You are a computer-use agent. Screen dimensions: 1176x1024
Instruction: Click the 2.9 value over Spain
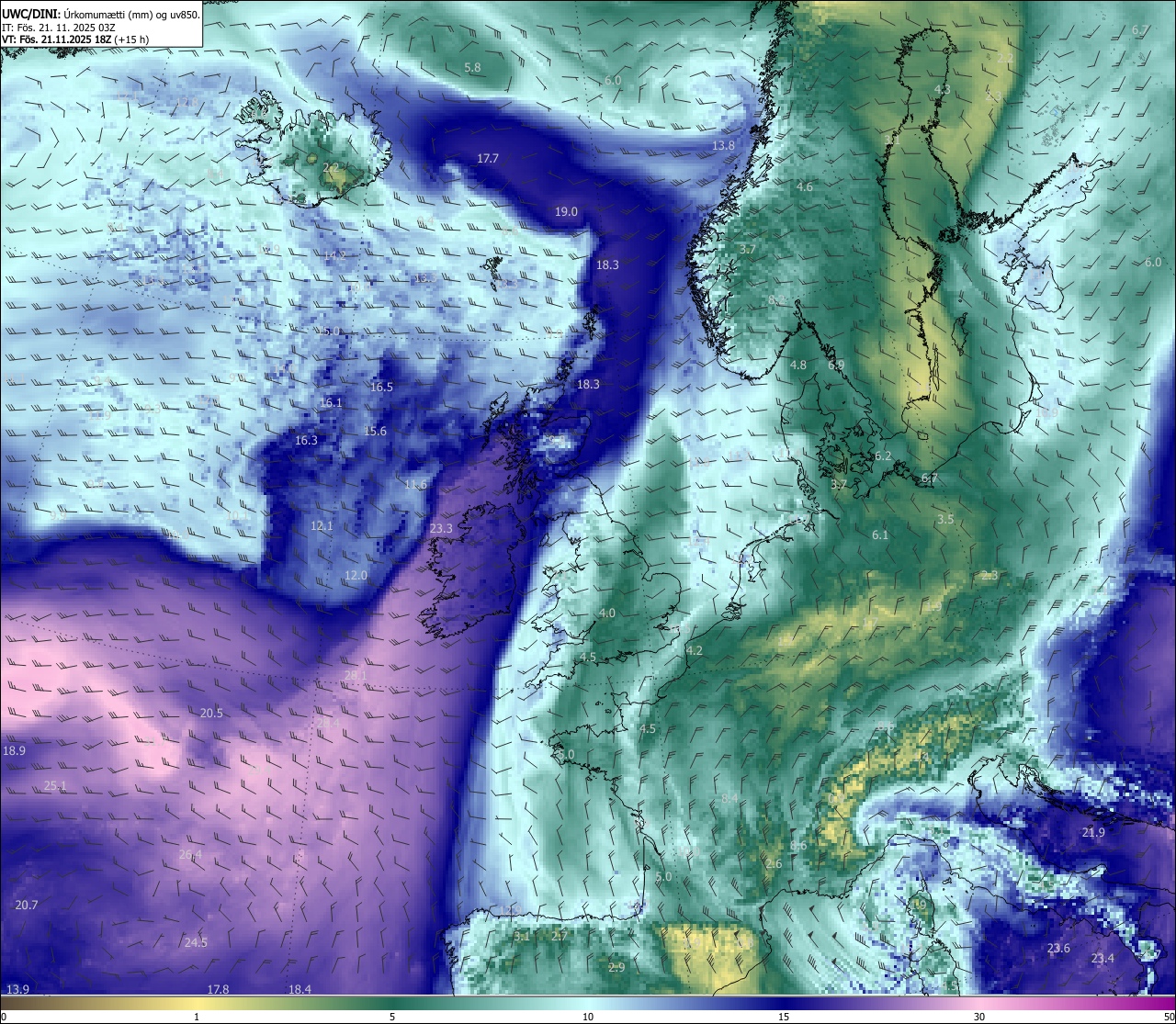(x=616, y=968)
